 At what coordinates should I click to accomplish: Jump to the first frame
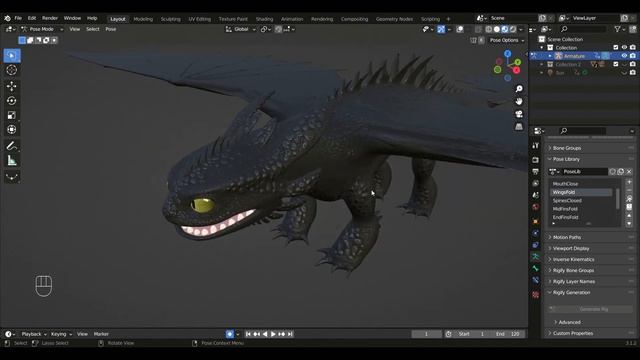pyautogui.click(x=248, y=334)
